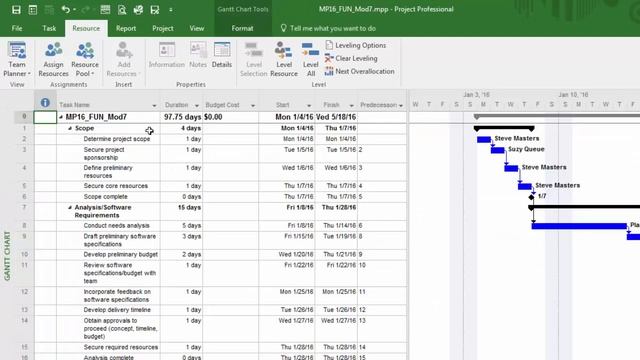Open the Start column filter dropdown
The width and height of the screenshot is (640, 360).
point(309,105)
